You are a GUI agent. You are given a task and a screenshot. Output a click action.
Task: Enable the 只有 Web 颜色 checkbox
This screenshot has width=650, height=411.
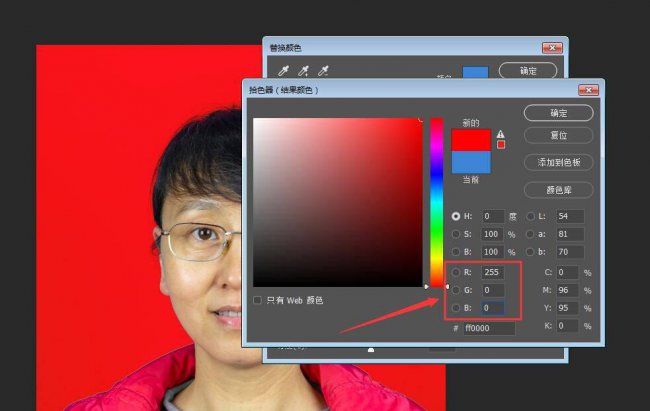pyautogui.click(x=257, y=300)
